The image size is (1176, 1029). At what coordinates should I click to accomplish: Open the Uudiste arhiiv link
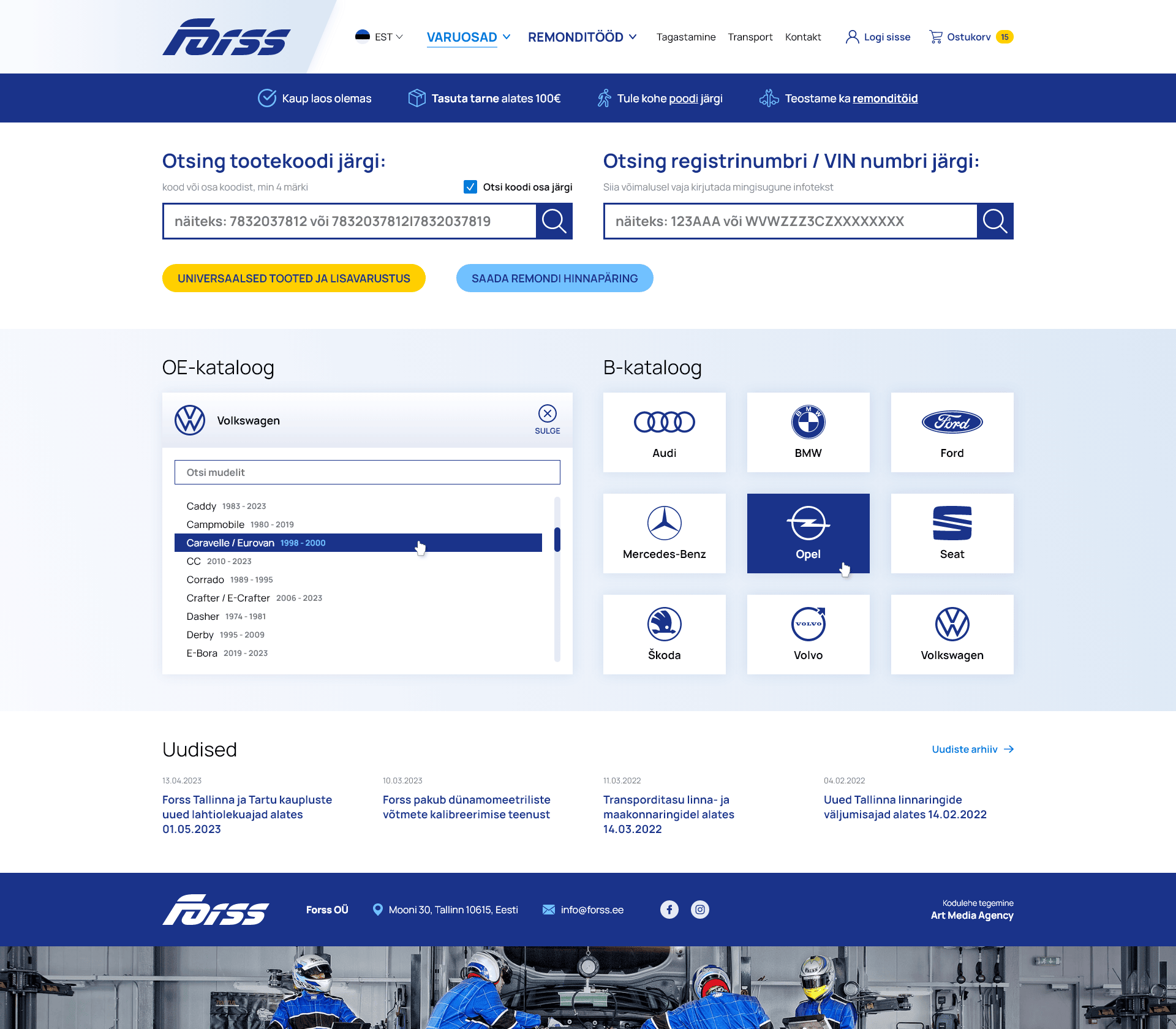coord(973,749)
